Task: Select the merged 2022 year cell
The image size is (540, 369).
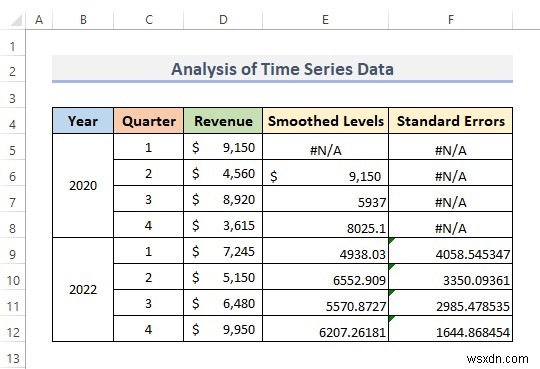Action: [x=83, y=289]
